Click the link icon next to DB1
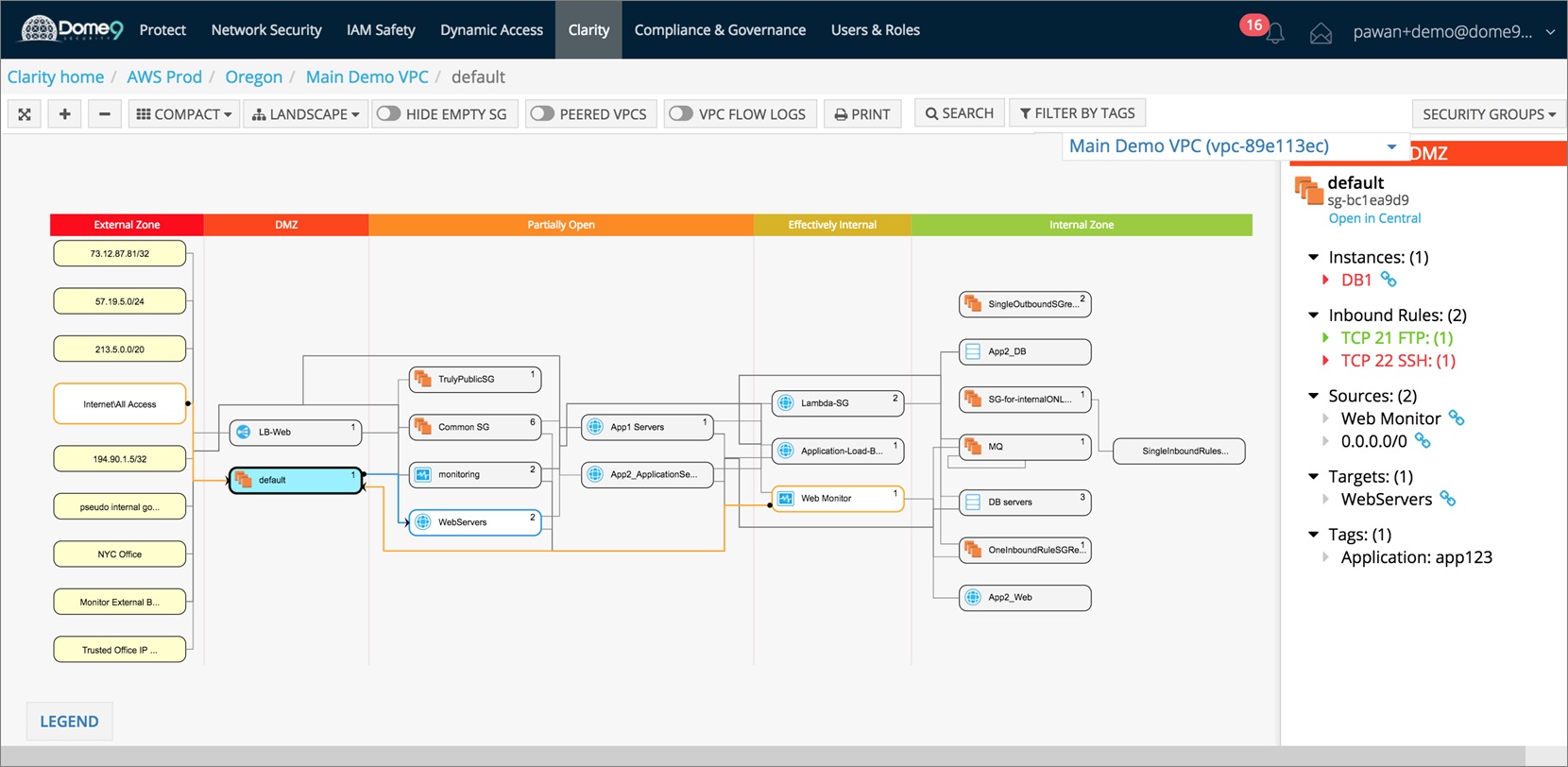 pos(1388,279)
